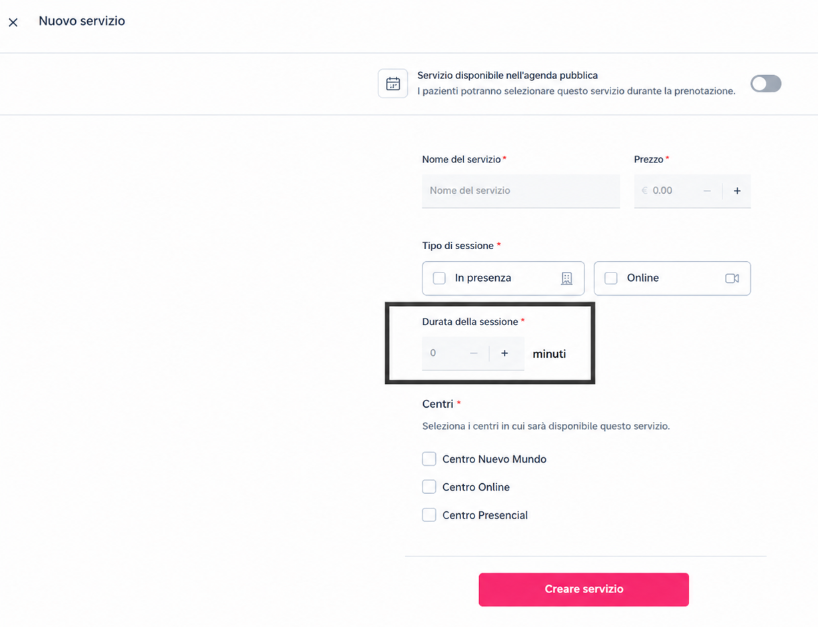The height and width of the screenshot is (627, 818).
Task: Close the Nuovo servizio dialog
Action: [x=13, y=22]
